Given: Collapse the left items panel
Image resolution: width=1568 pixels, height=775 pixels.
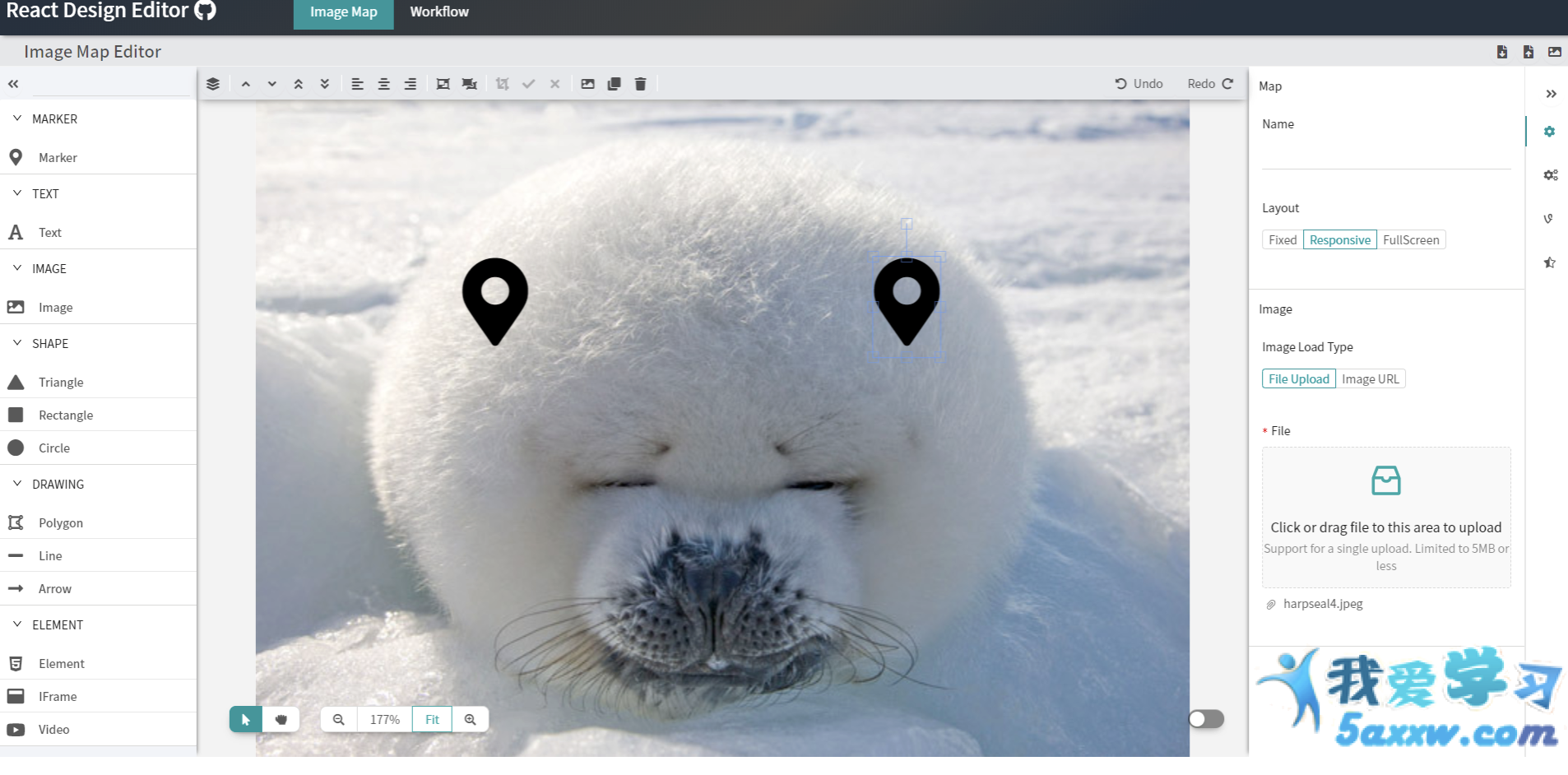Looking at the screenshot, I should (13, 84).
